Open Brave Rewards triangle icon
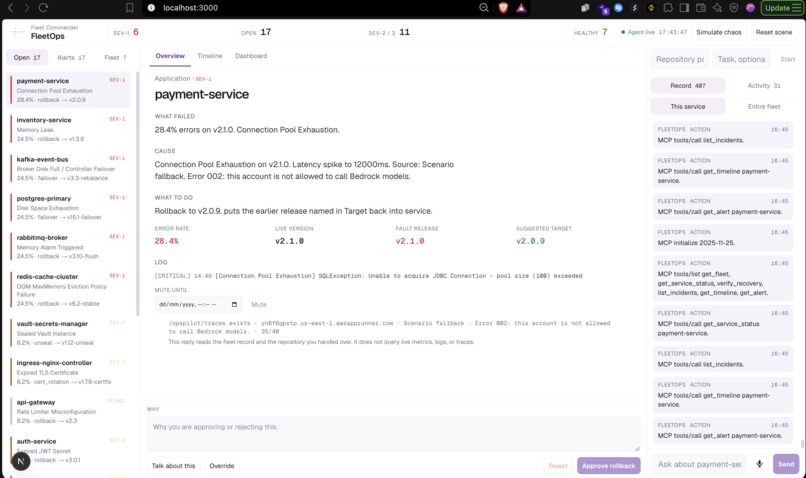 pyautogui.click(x=521, y=8)
